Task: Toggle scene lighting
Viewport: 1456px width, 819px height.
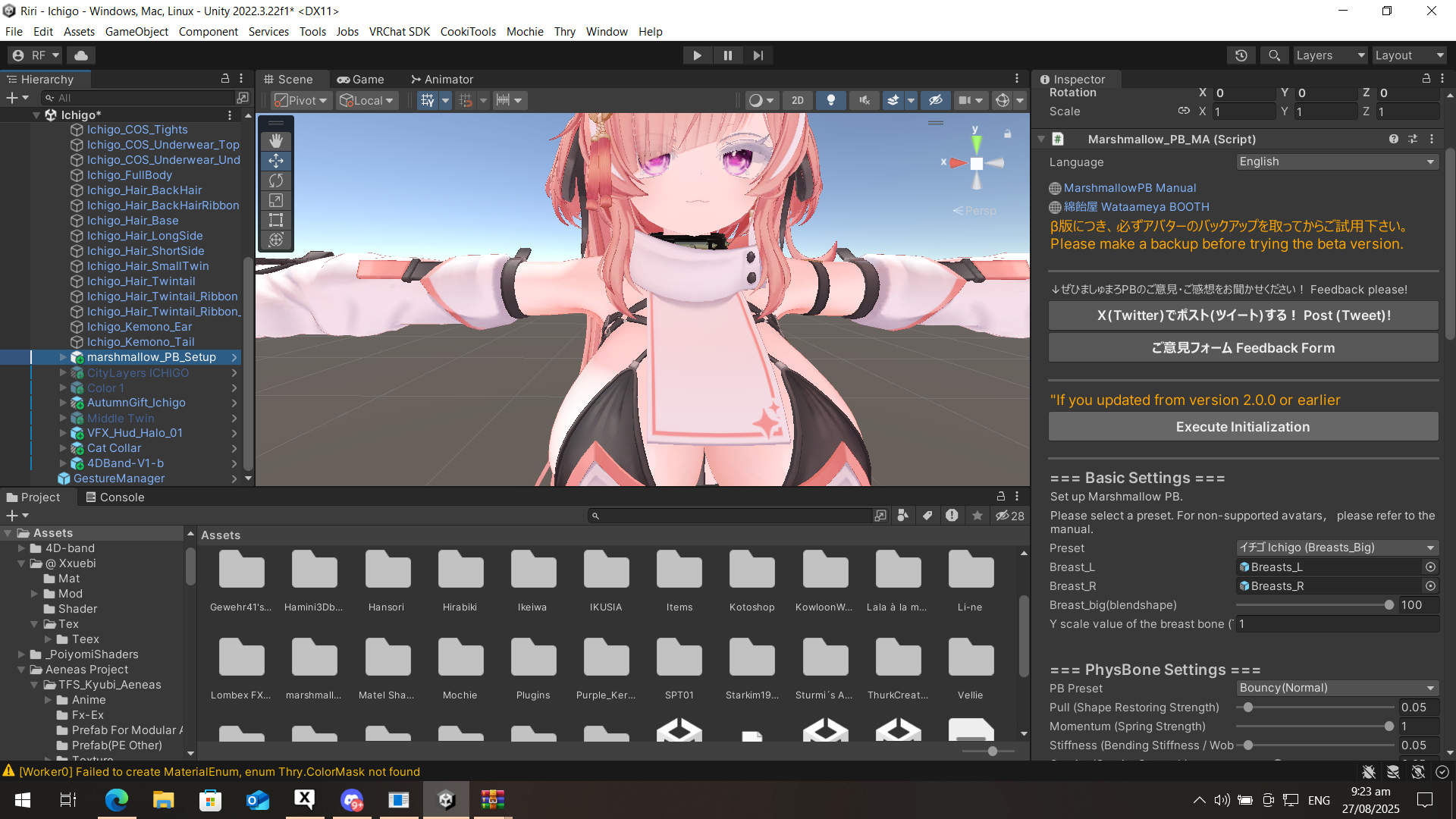Action: [831, 100]
